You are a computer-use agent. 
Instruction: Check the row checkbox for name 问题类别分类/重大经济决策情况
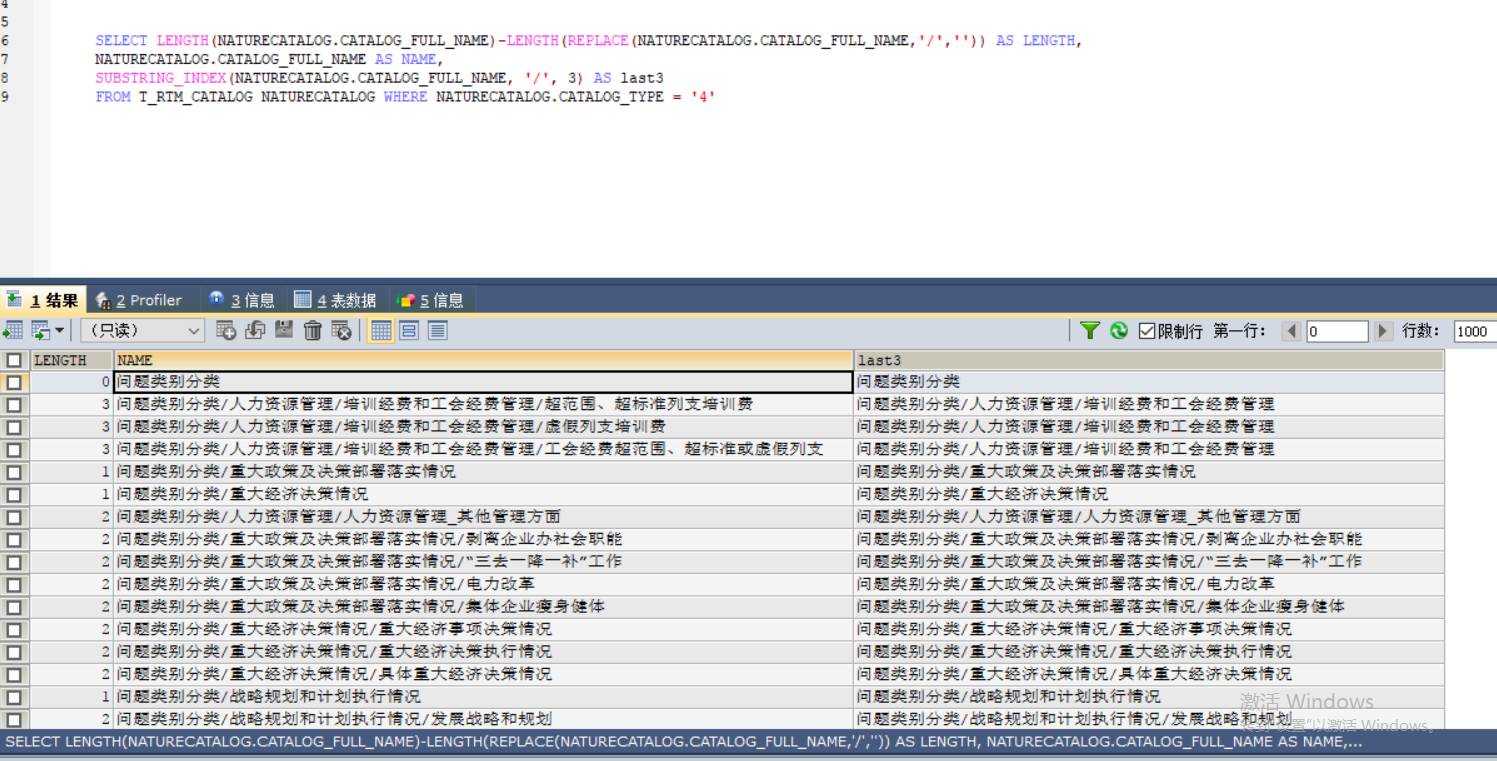[x=14, y=495]
